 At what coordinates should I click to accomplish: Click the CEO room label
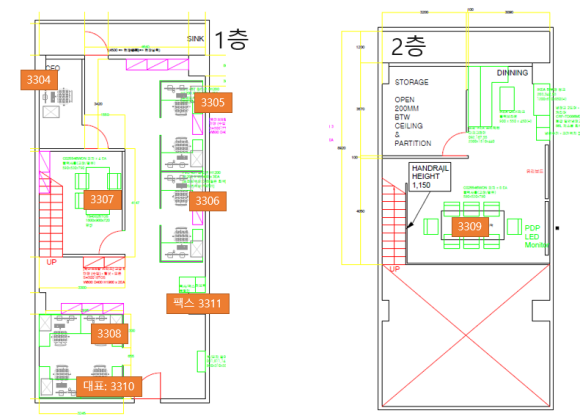pos(53,68)
